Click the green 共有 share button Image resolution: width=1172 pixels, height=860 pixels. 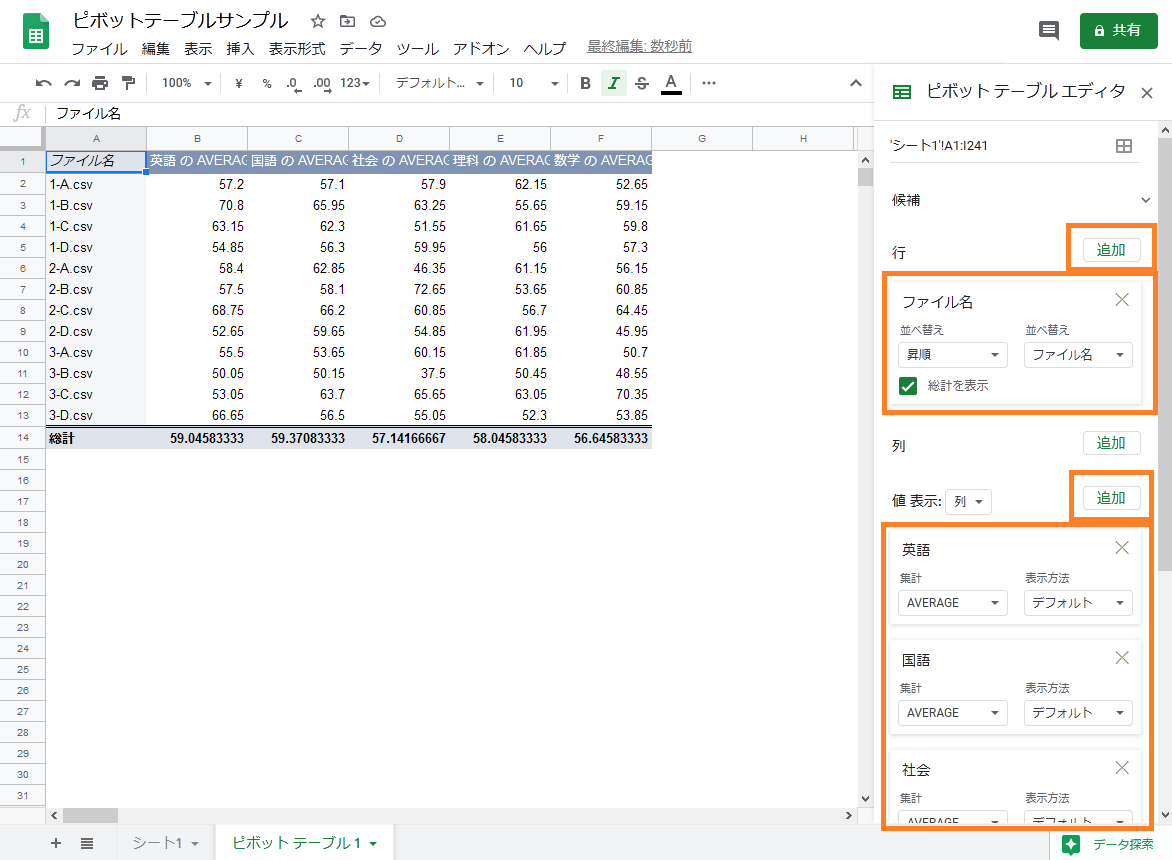1118,31
